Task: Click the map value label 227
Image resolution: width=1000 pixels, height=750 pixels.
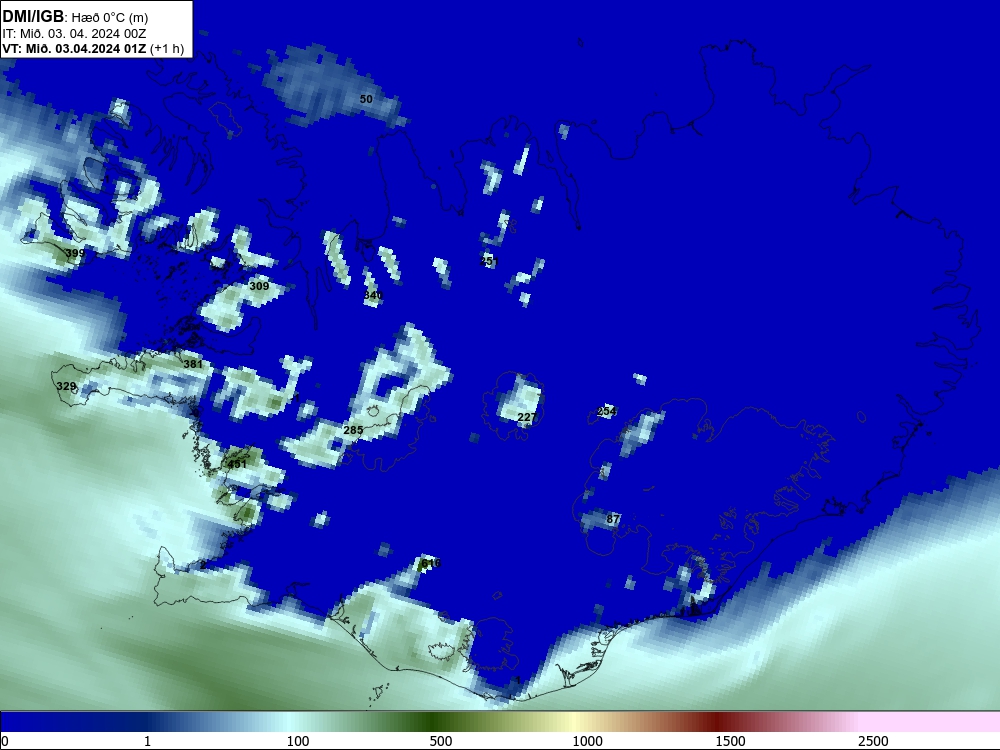Action: point(527,417)
